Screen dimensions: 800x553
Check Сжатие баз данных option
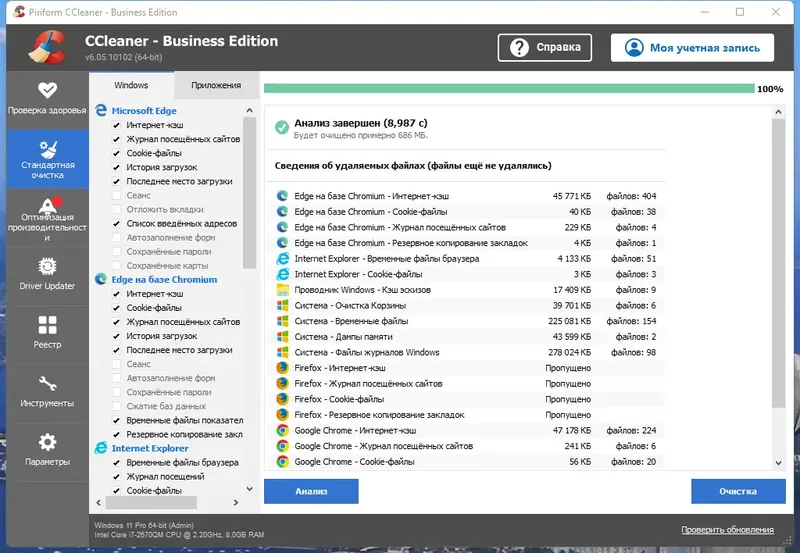tap(116, 406)
